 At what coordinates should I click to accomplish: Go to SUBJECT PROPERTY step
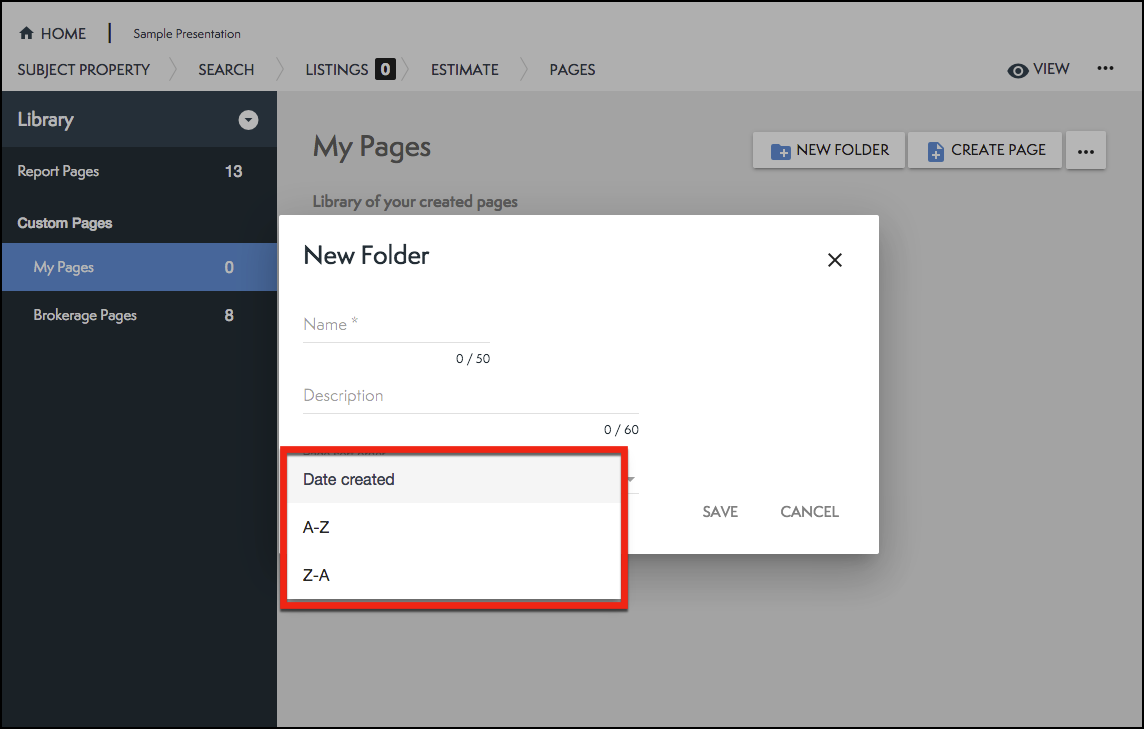click(84, 70)
